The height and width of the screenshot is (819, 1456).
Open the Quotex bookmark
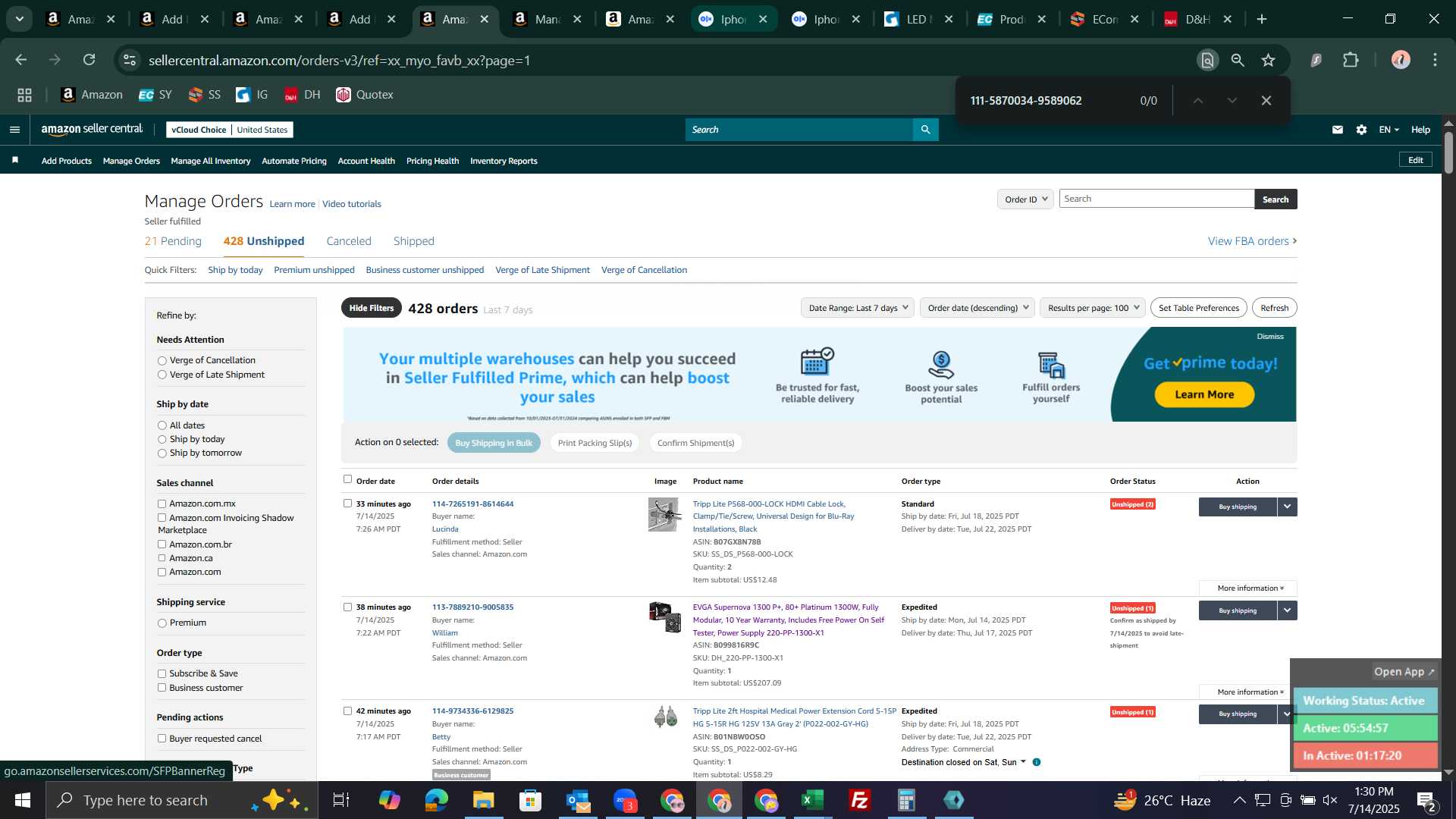(365, 95)
